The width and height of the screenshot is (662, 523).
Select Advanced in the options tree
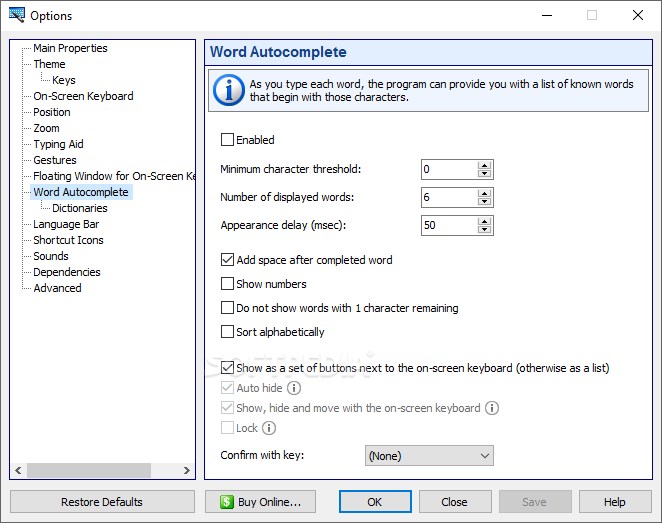[57, 288]
